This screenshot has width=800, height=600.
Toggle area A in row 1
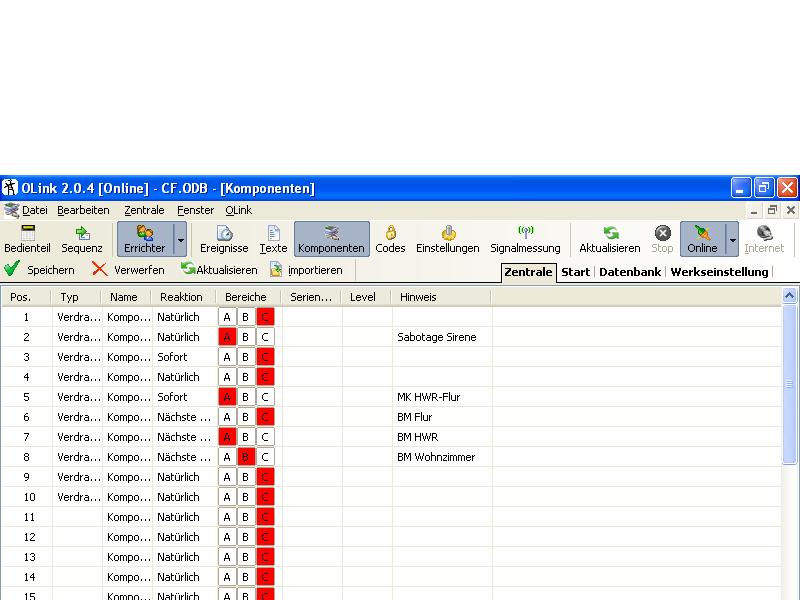coord(227,317)
